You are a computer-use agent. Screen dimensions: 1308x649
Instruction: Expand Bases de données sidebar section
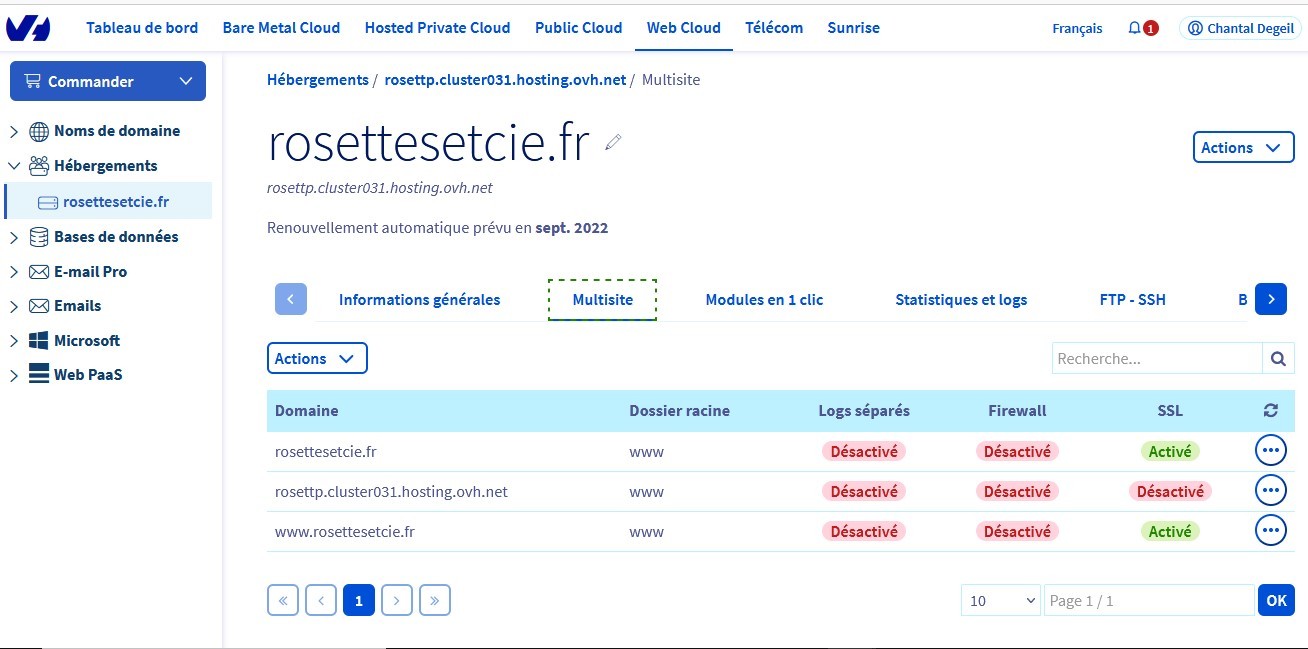click(x=14, y=237)
